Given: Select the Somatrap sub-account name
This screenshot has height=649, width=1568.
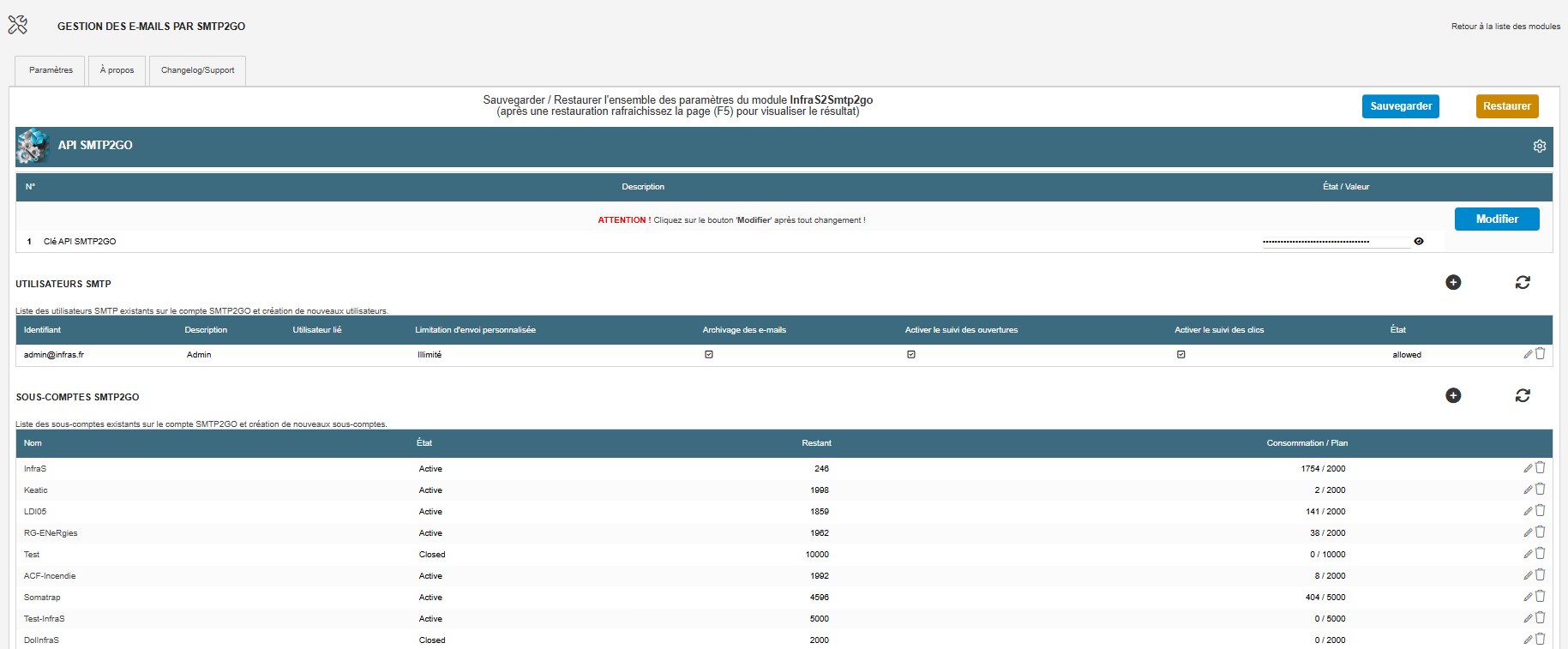Looking at the screenshot, I should [42, 598].
